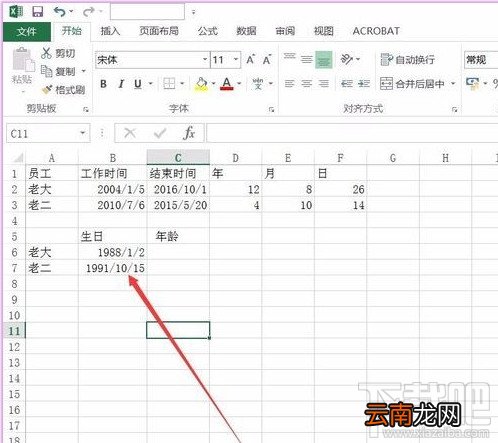Select the 年龄 header cell
This screenshot has width=498, height=443.
178,236
